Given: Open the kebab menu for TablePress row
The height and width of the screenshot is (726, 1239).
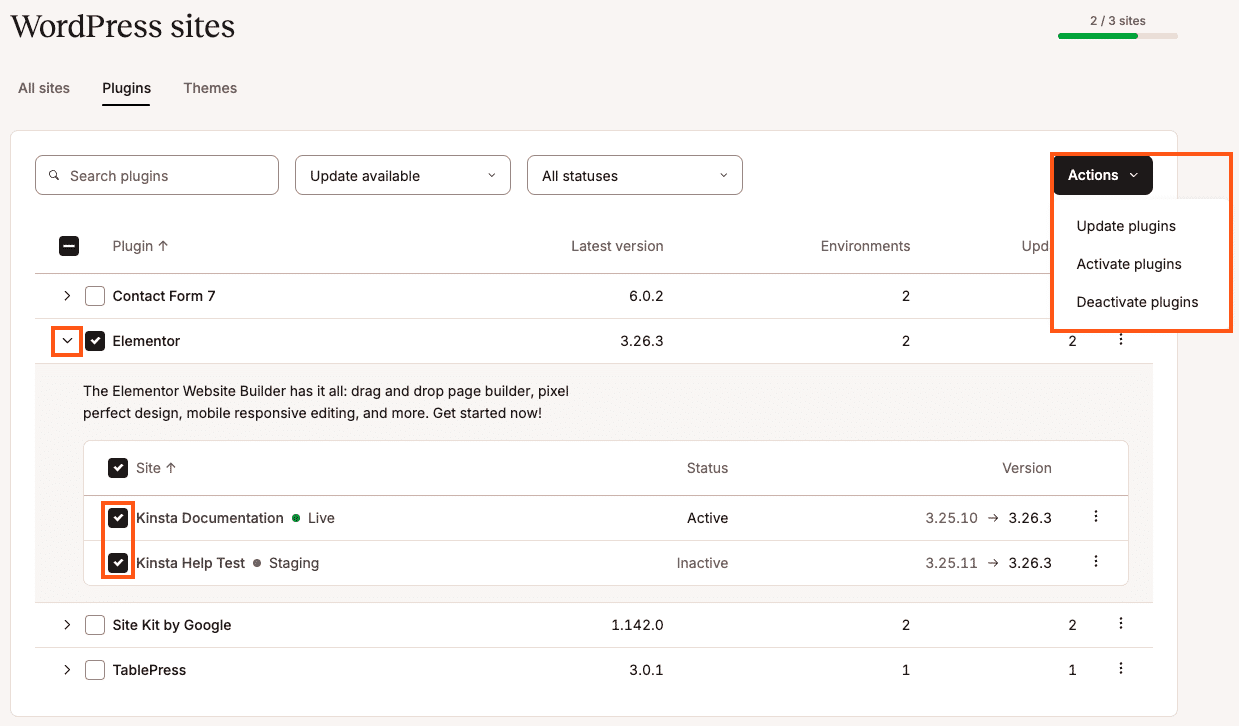Looking at the screenshot, I should 1120,669.
